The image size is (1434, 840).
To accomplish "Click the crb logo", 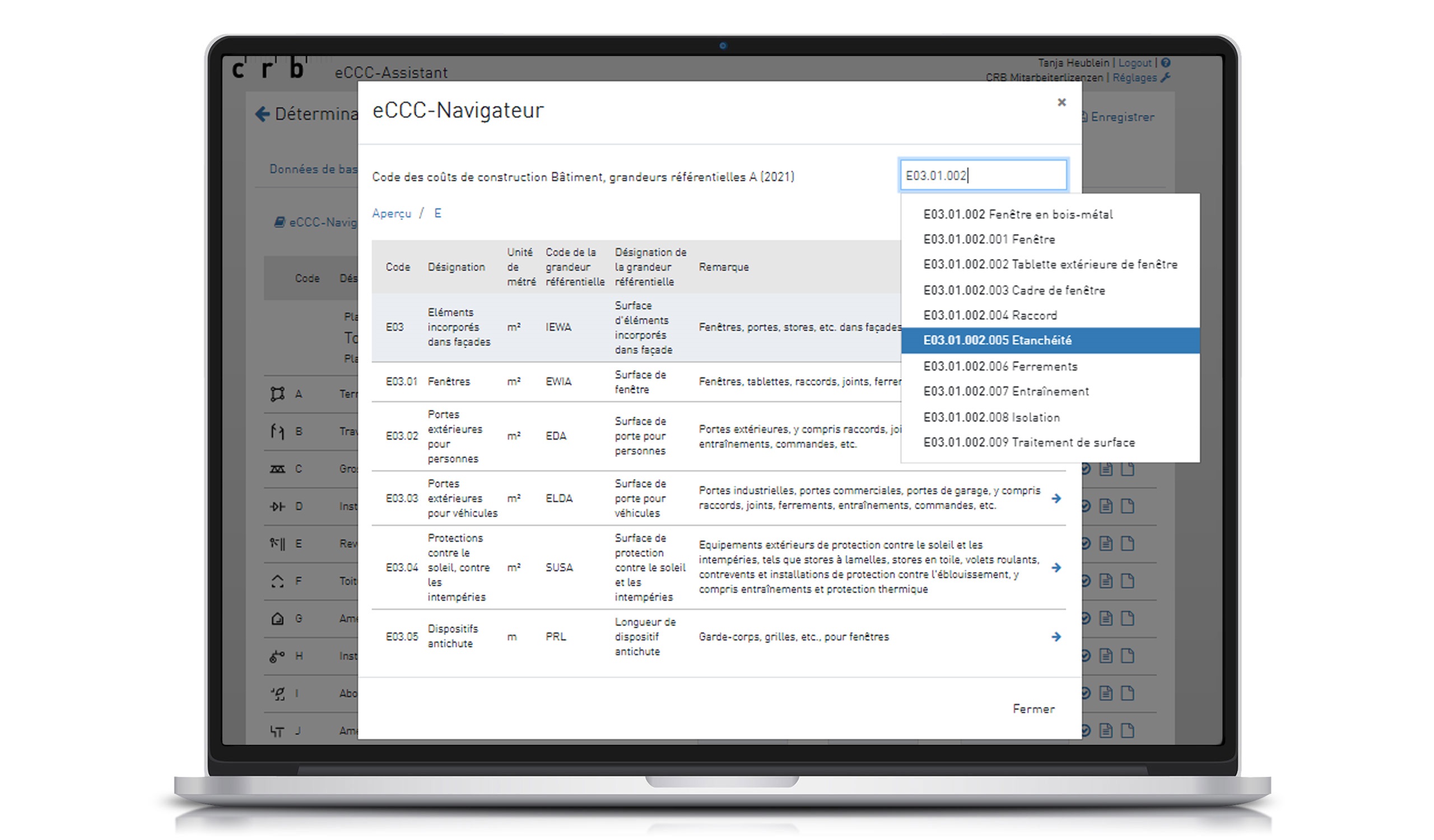I will [x=269, y=68].
